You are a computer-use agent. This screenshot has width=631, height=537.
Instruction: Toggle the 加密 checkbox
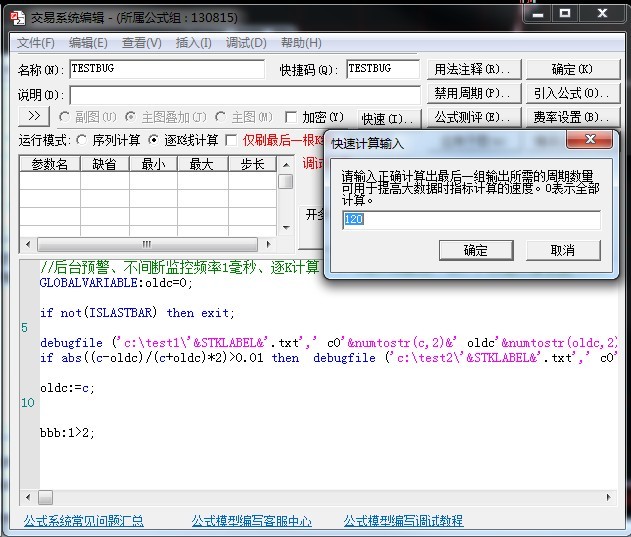[x=292, y=117]
